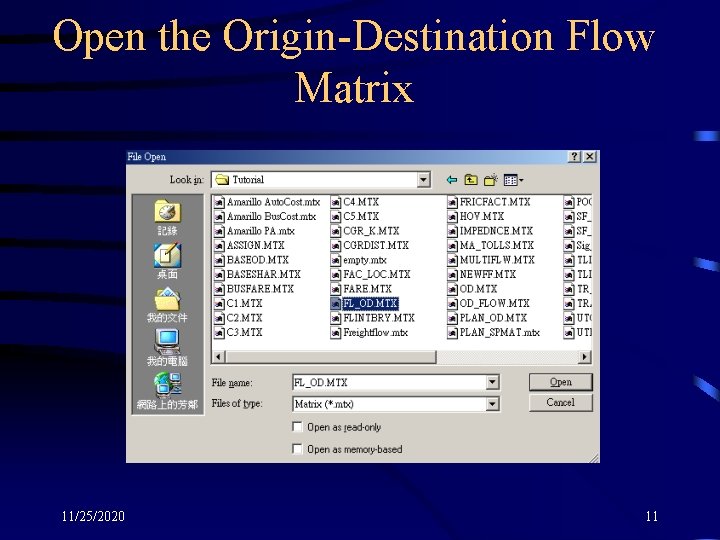This screenshot has height=540, width=720.
Task: Click the Cancel button
Action: [x=561, y=403]
